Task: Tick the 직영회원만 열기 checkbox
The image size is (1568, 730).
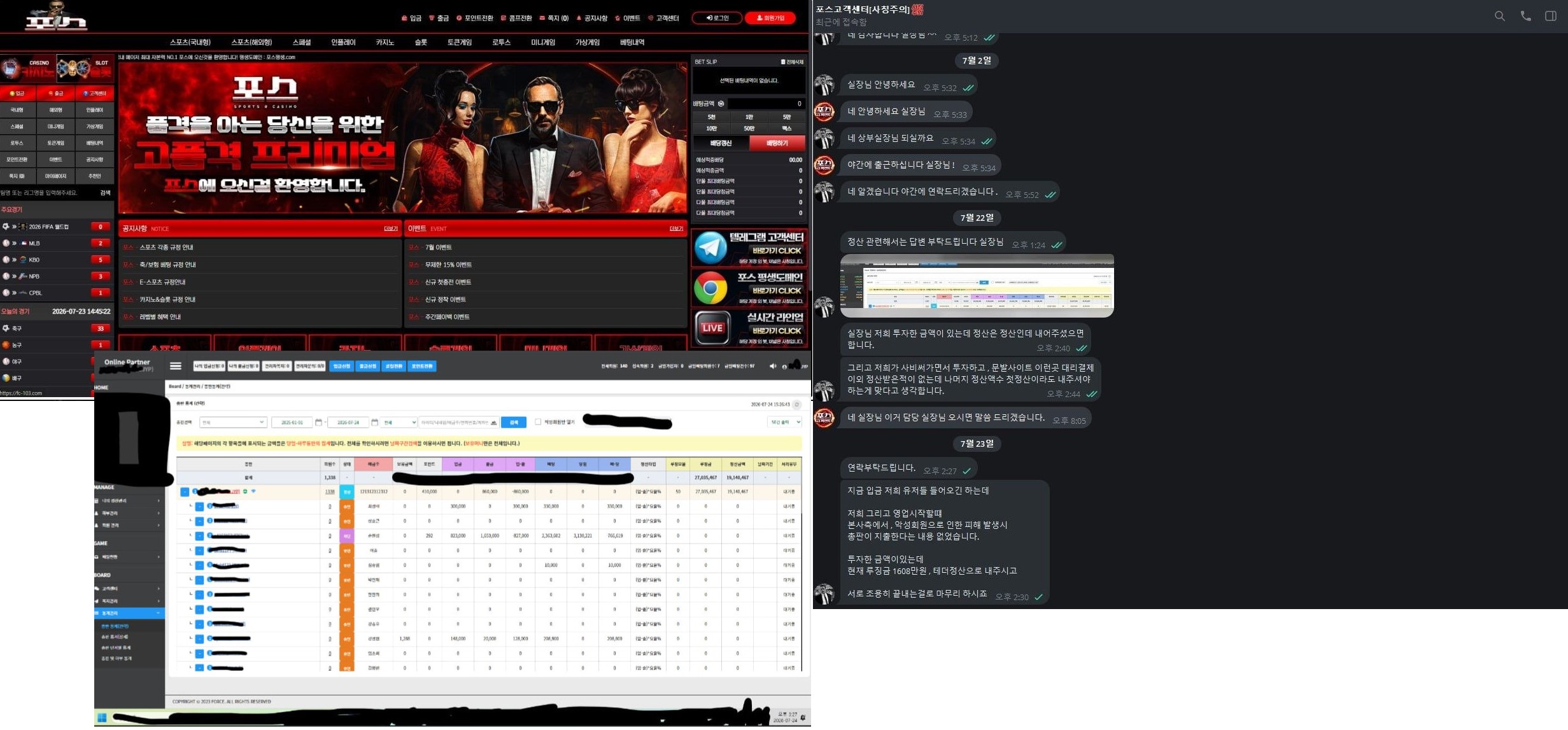Action: (x=538, y=422)
